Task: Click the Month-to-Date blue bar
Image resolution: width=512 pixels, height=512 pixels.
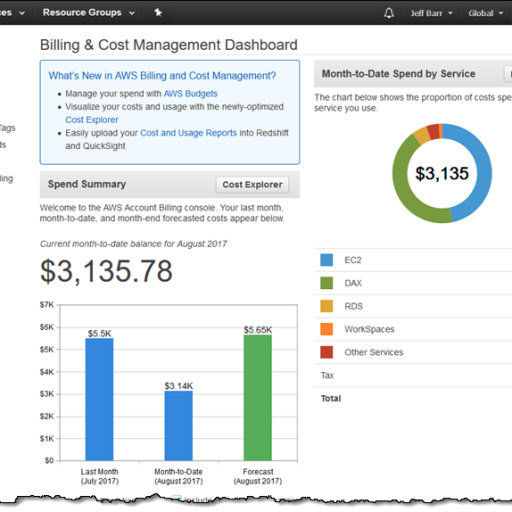Action: tap(179, 426)
